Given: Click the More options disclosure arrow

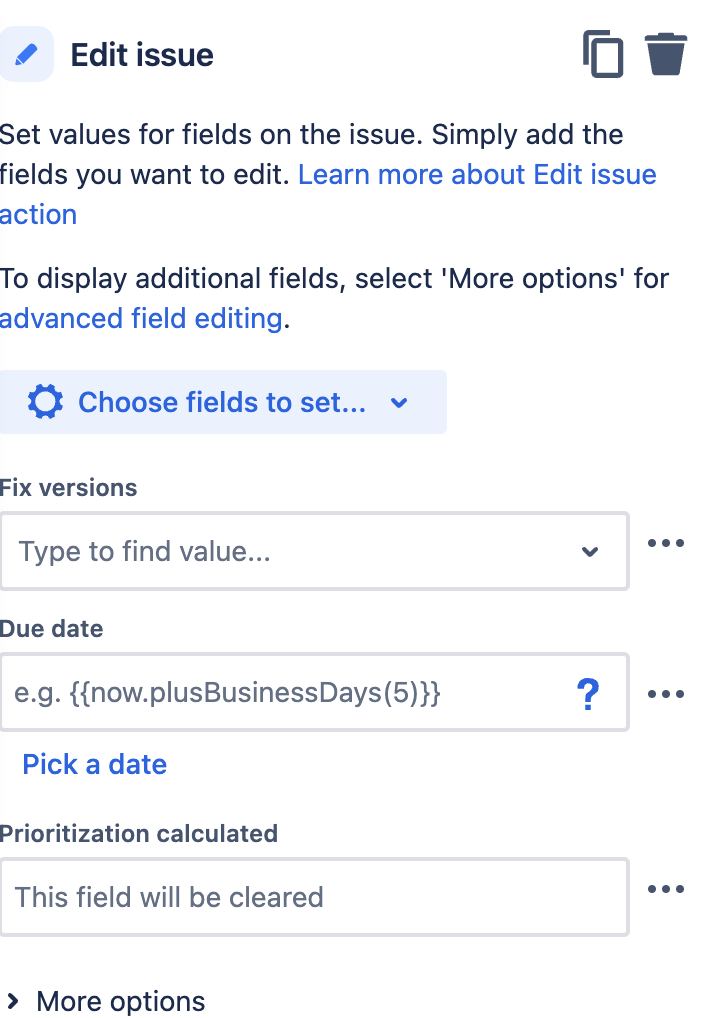Looking at the screenshot, I should (13, 1001).
